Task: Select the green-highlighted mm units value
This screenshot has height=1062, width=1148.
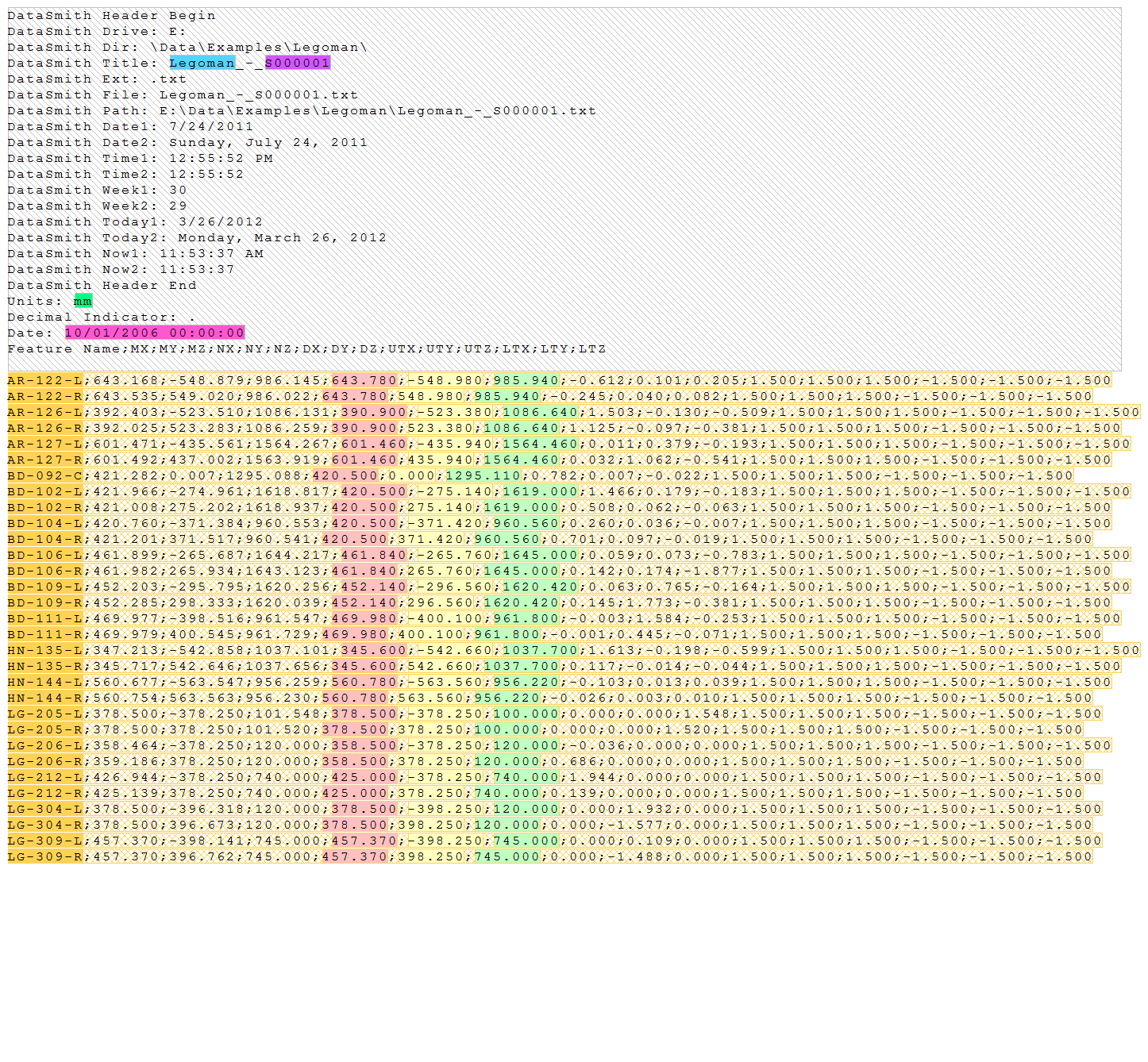Action: pos(83,301)
